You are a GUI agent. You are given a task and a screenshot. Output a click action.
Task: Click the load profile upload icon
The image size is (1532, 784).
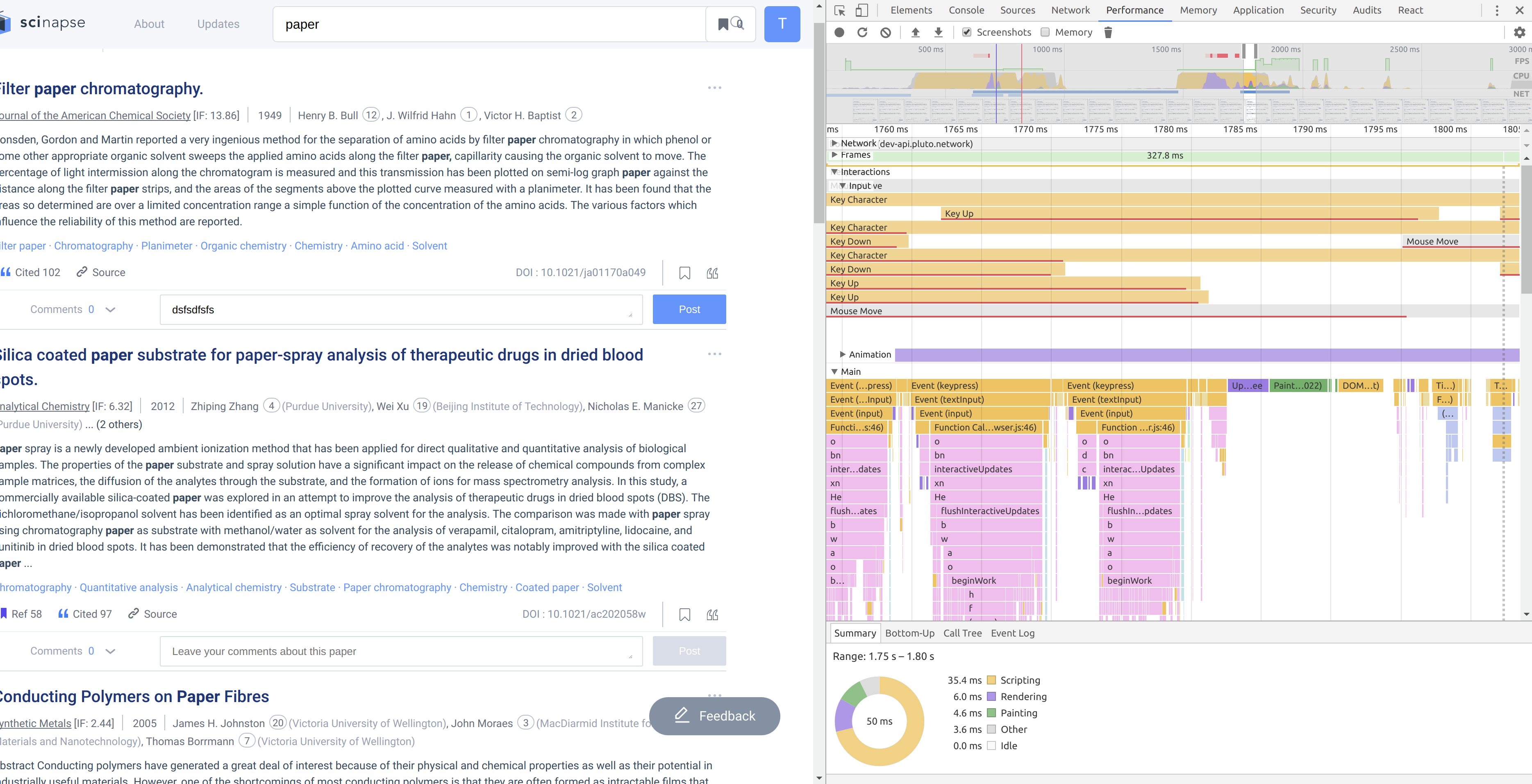click(915, 32)
